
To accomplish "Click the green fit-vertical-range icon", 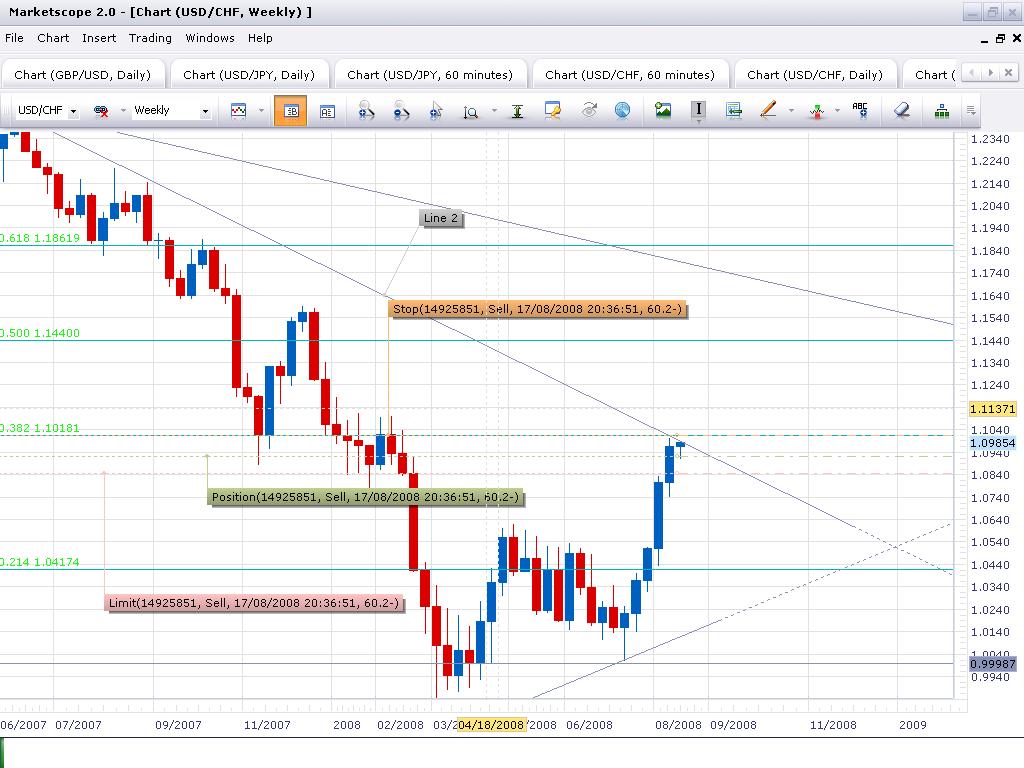I will (517, 111).
